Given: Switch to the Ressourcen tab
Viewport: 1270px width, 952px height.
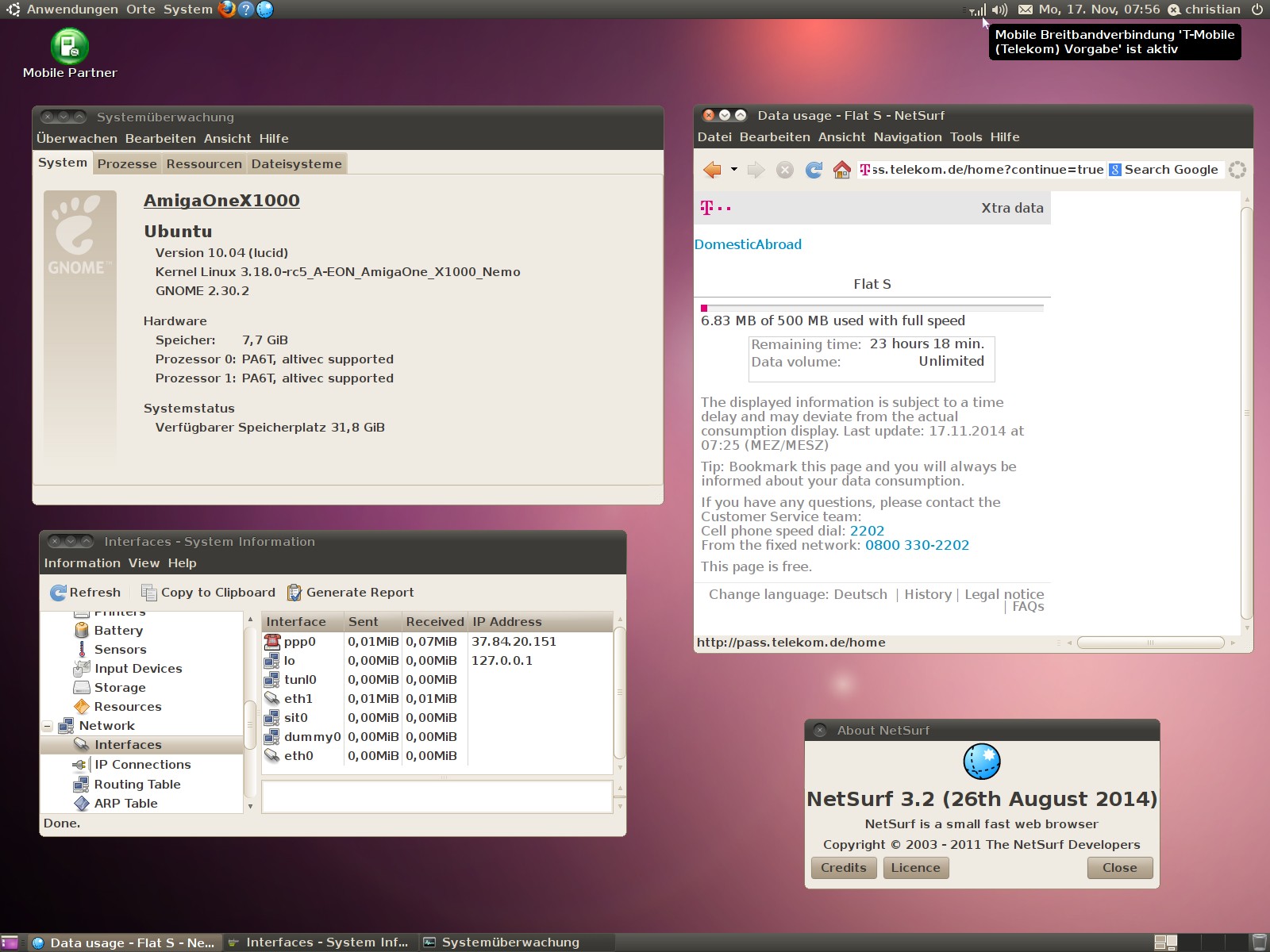Looking at the screenshot, I should [204, 164].
